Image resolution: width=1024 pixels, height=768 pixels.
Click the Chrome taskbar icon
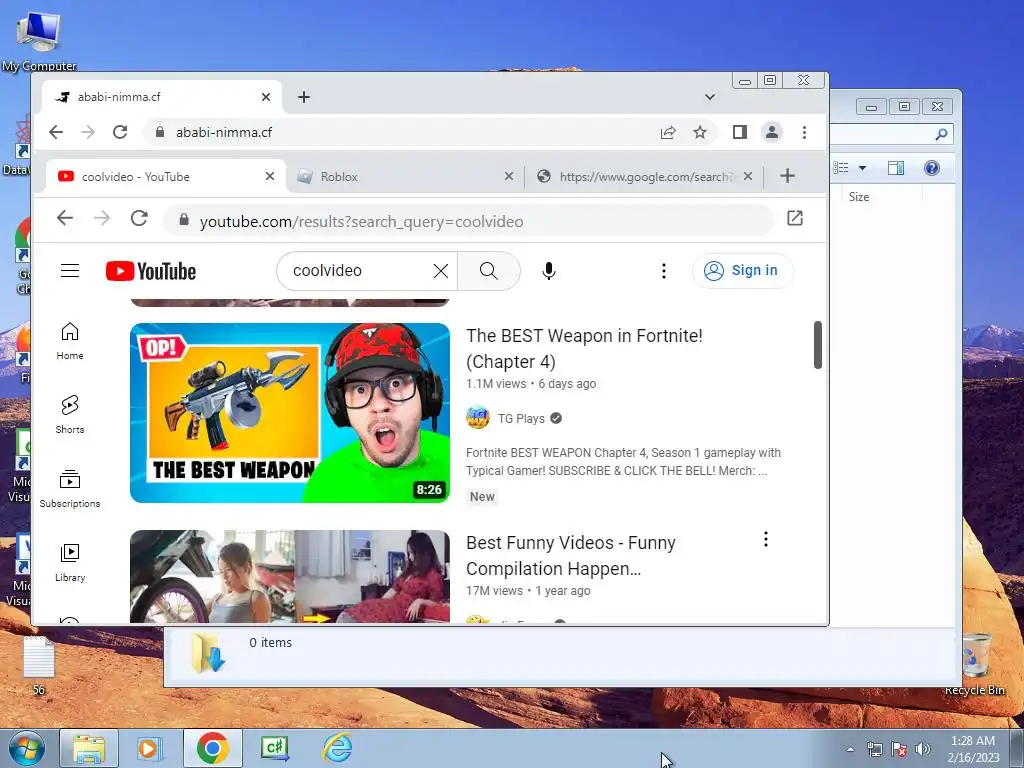click(x=212, y=748)
